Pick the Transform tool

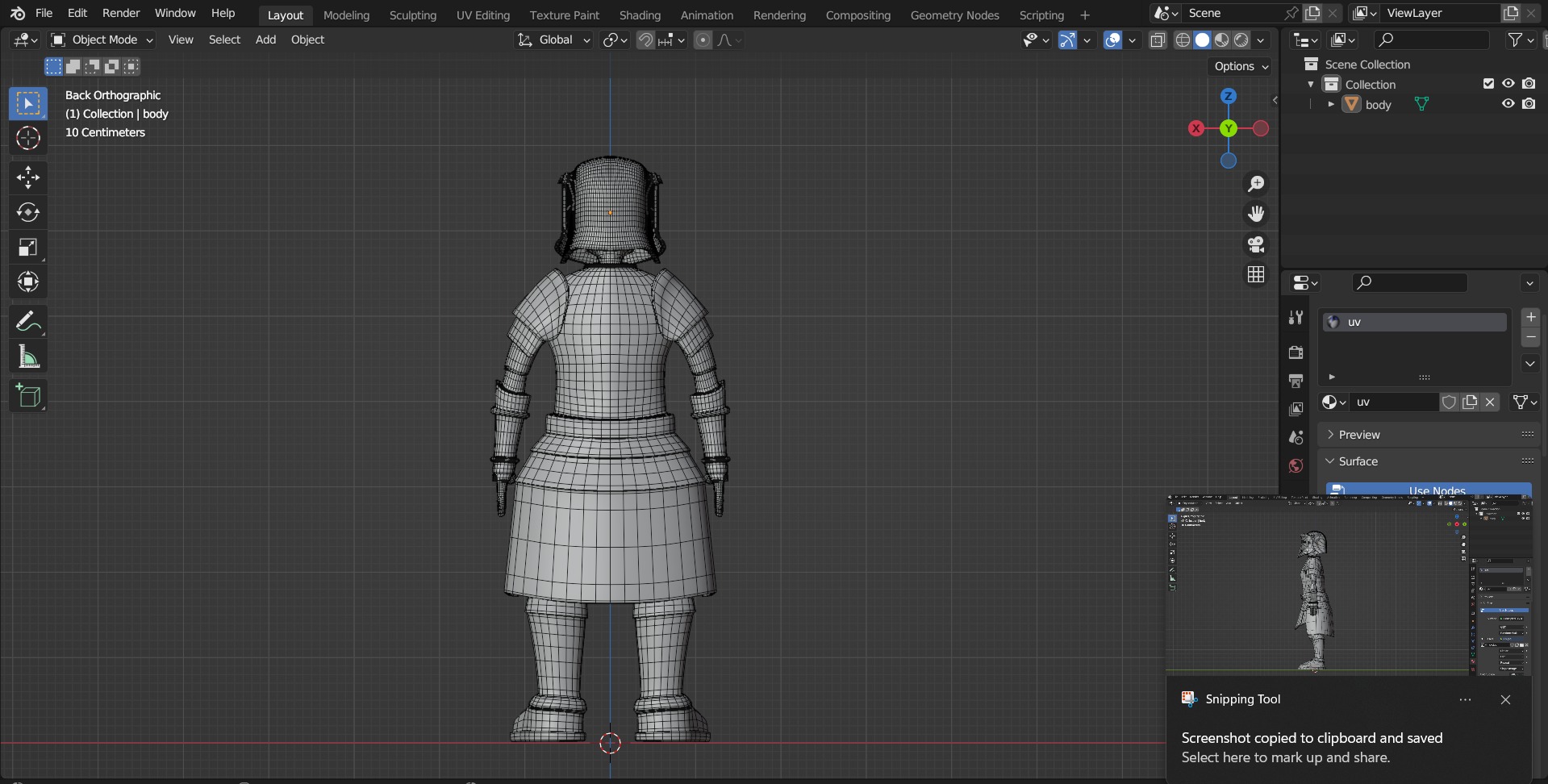[x=28, y=281]
